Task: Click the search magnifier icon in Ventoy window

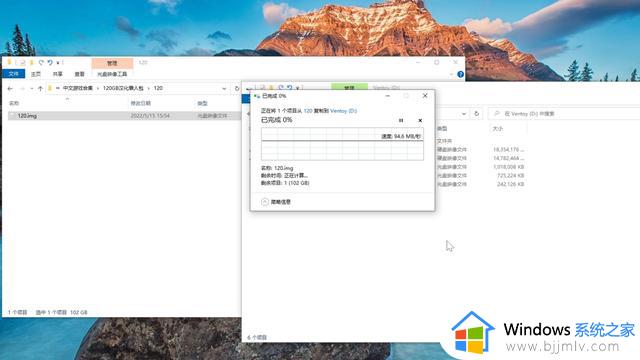Action: (497, 114)
